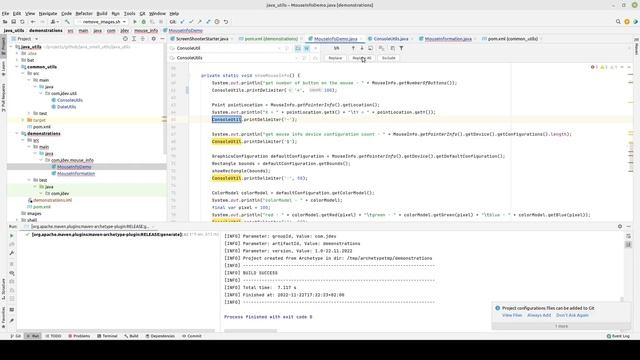This screenshot has height=360, width=640.
Task: Open Run panel settings gear
Action: [x=620, y=226]
